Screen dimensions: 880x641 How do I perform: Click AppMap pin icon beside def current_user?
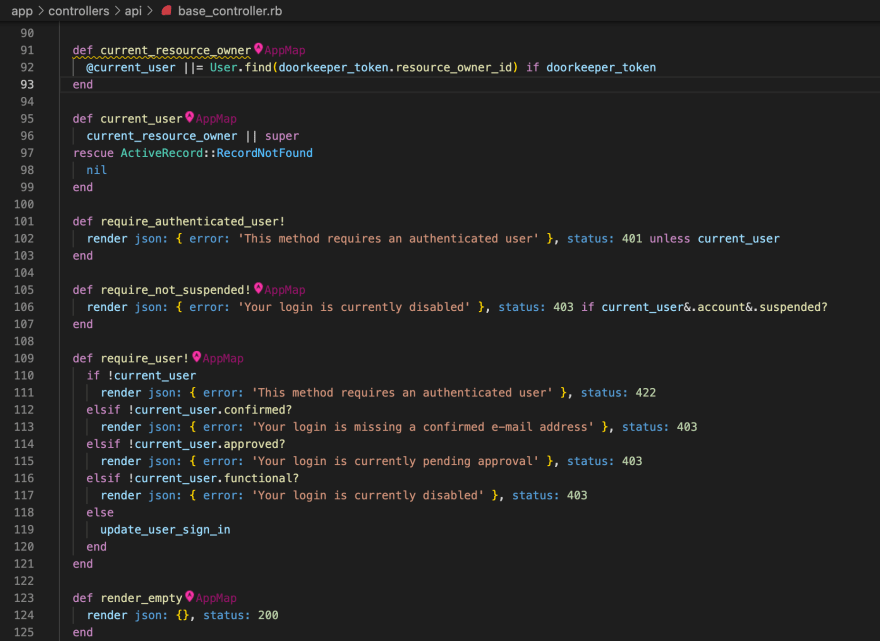(x=190, y=117)
